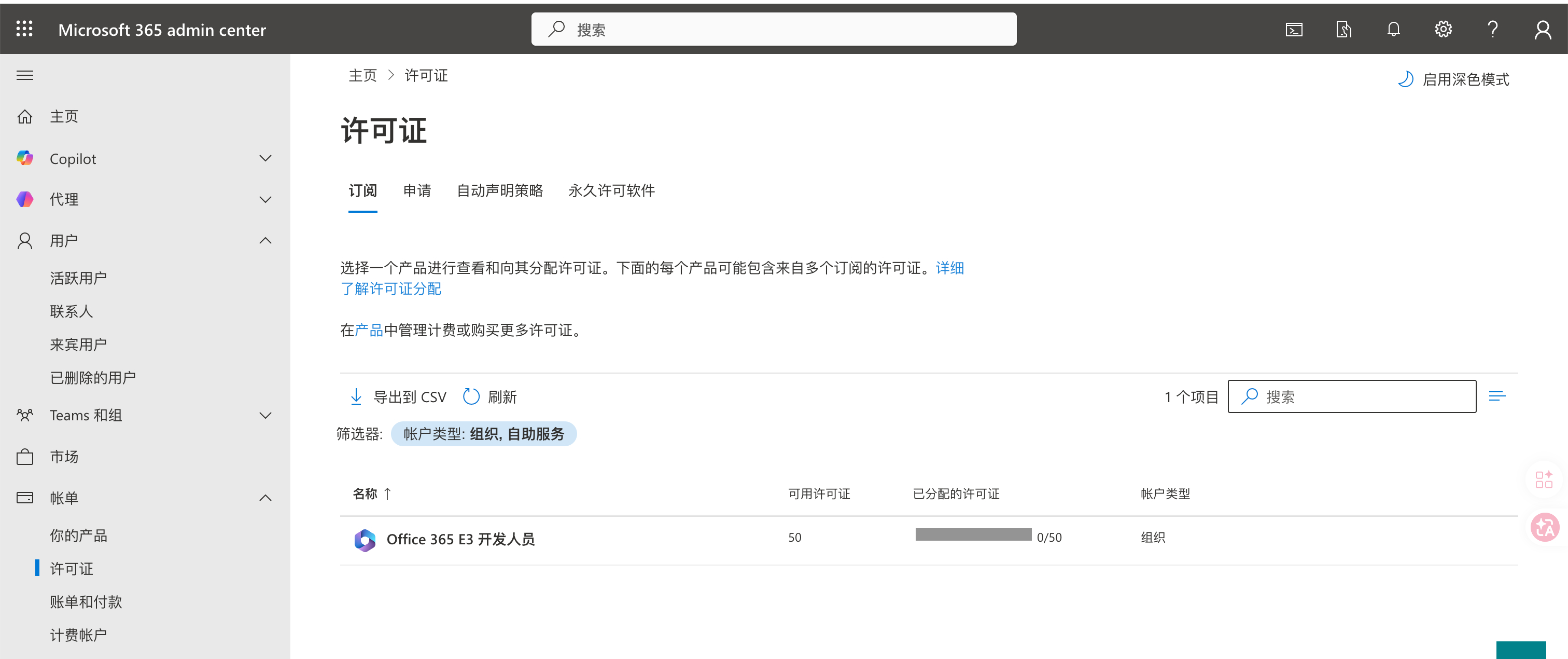Sort by the 可用许可证 column header

pyautogui.click(x=819, y=494)
